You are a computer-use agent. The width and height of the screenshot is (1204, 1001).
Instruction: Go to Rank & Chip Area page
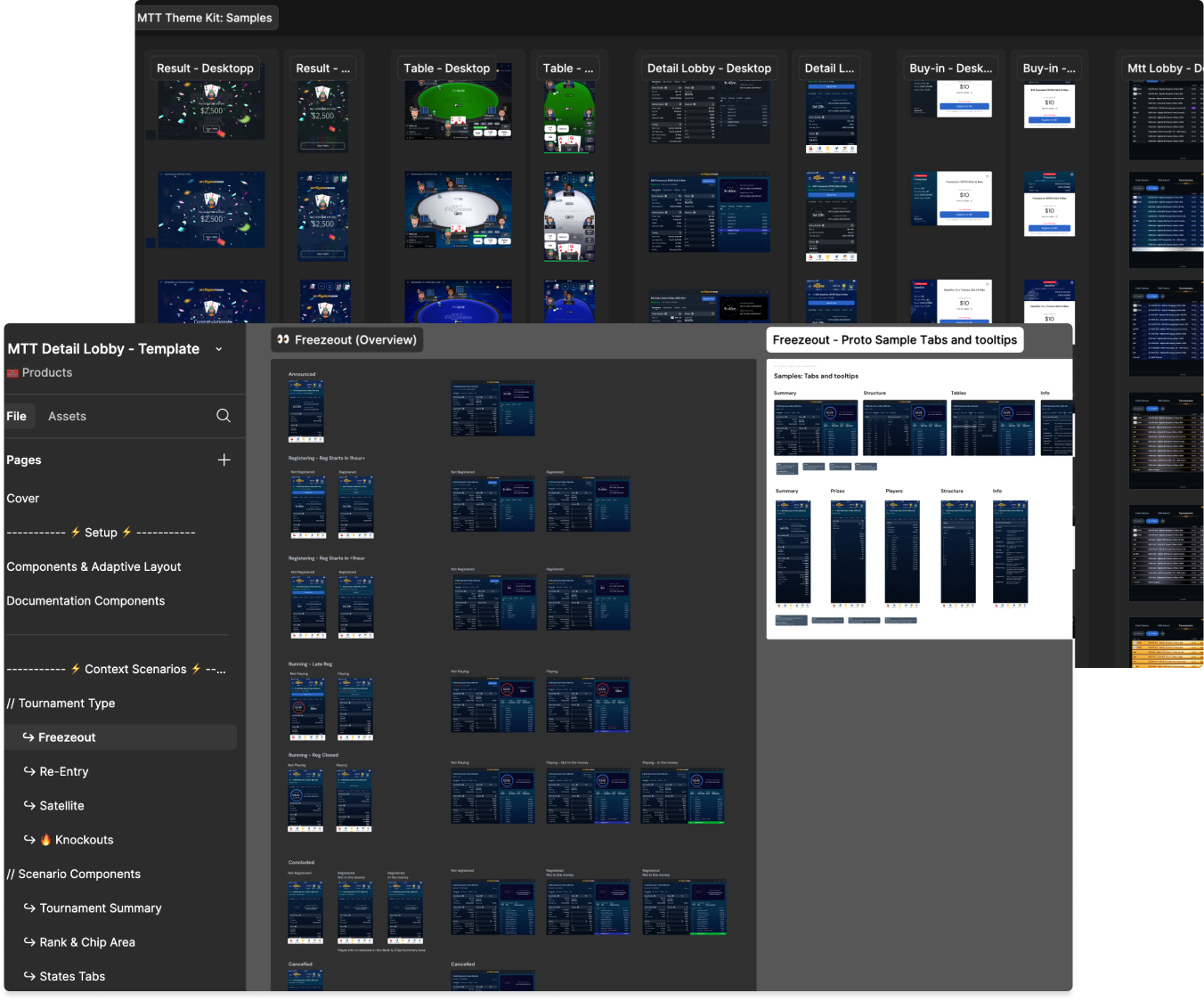point(87,942)
